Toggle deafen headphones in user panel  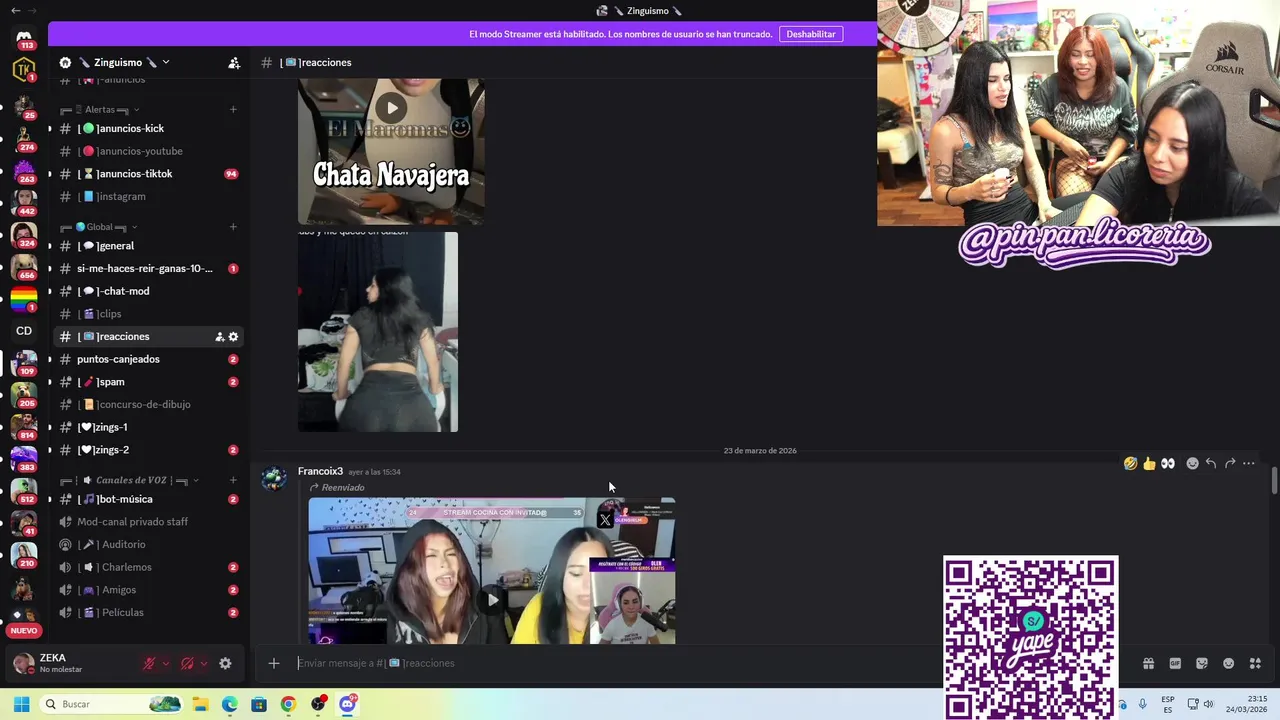pos(187,663)
